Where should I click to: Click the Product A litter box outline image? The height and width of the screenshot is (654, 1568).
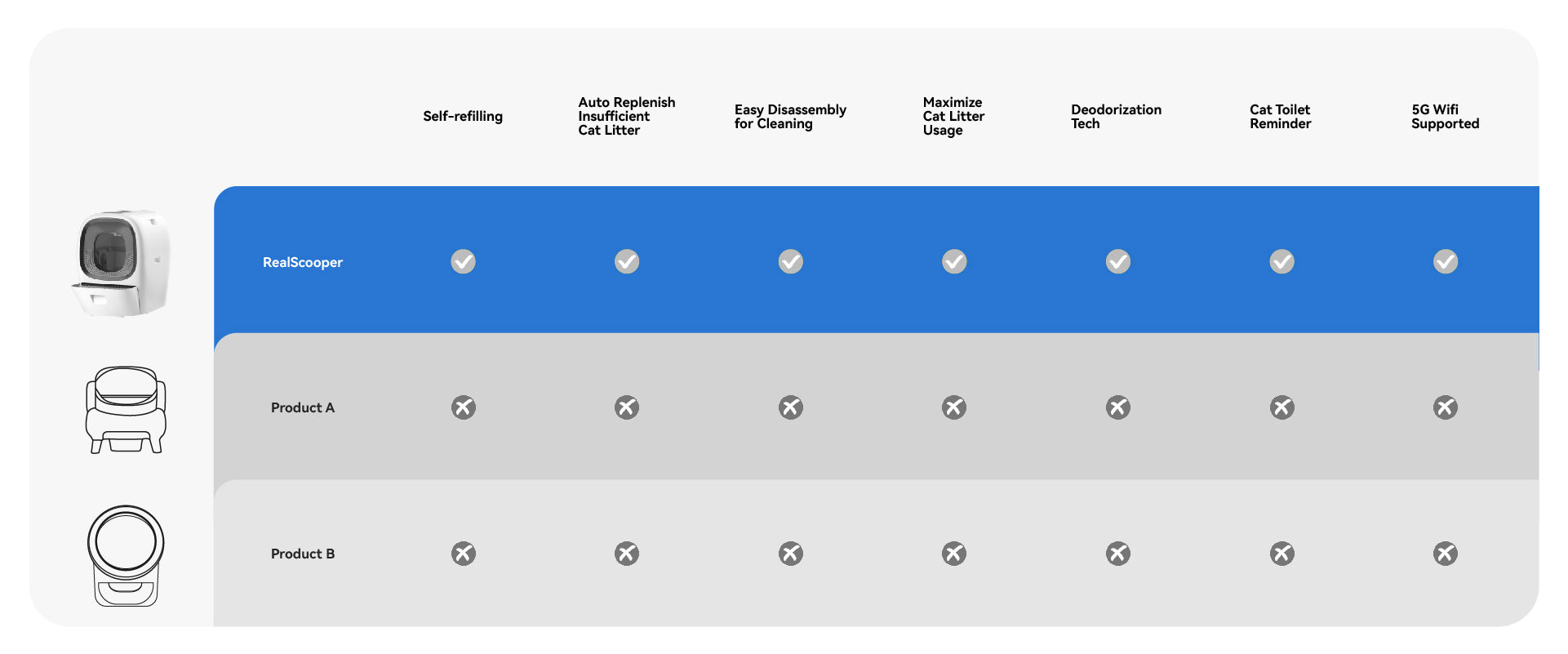(x=126, y=409)
